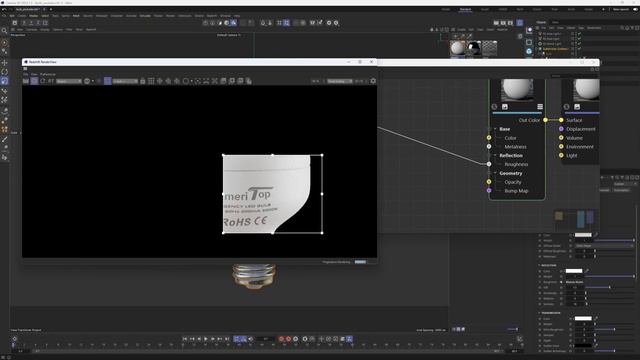This screenshot has height=360, width=640.
Task: Select the Move tool in left toolbar
Action: click(x=4, y=62)
